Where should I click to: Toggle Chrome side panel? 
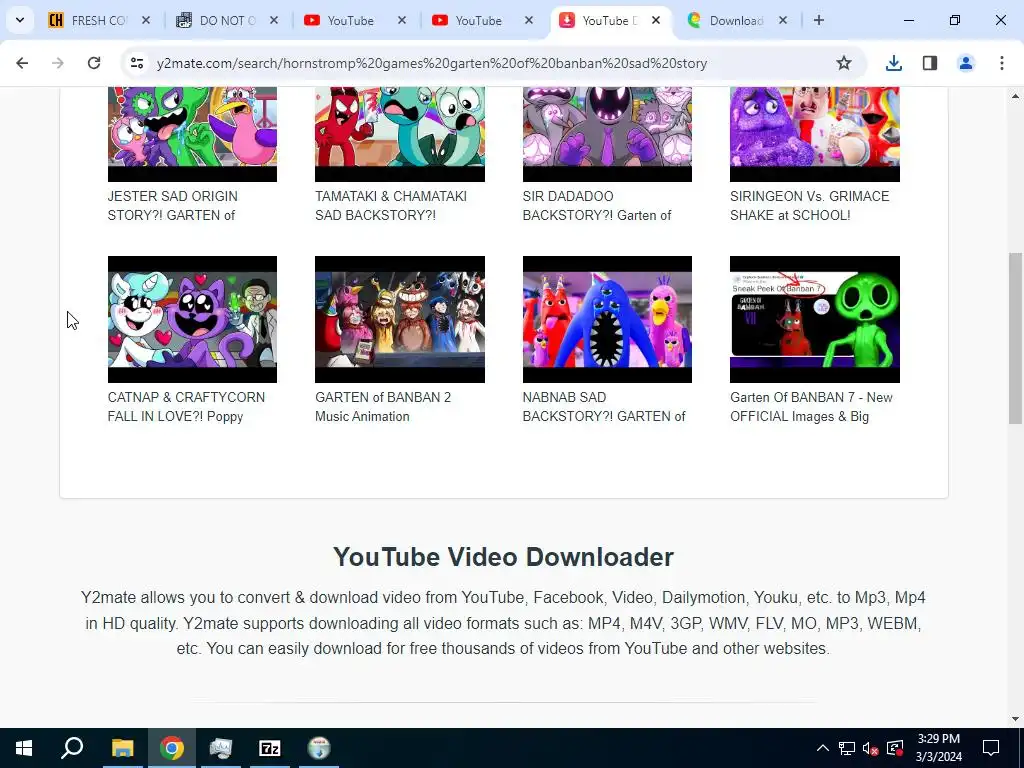tap(930, 63)
